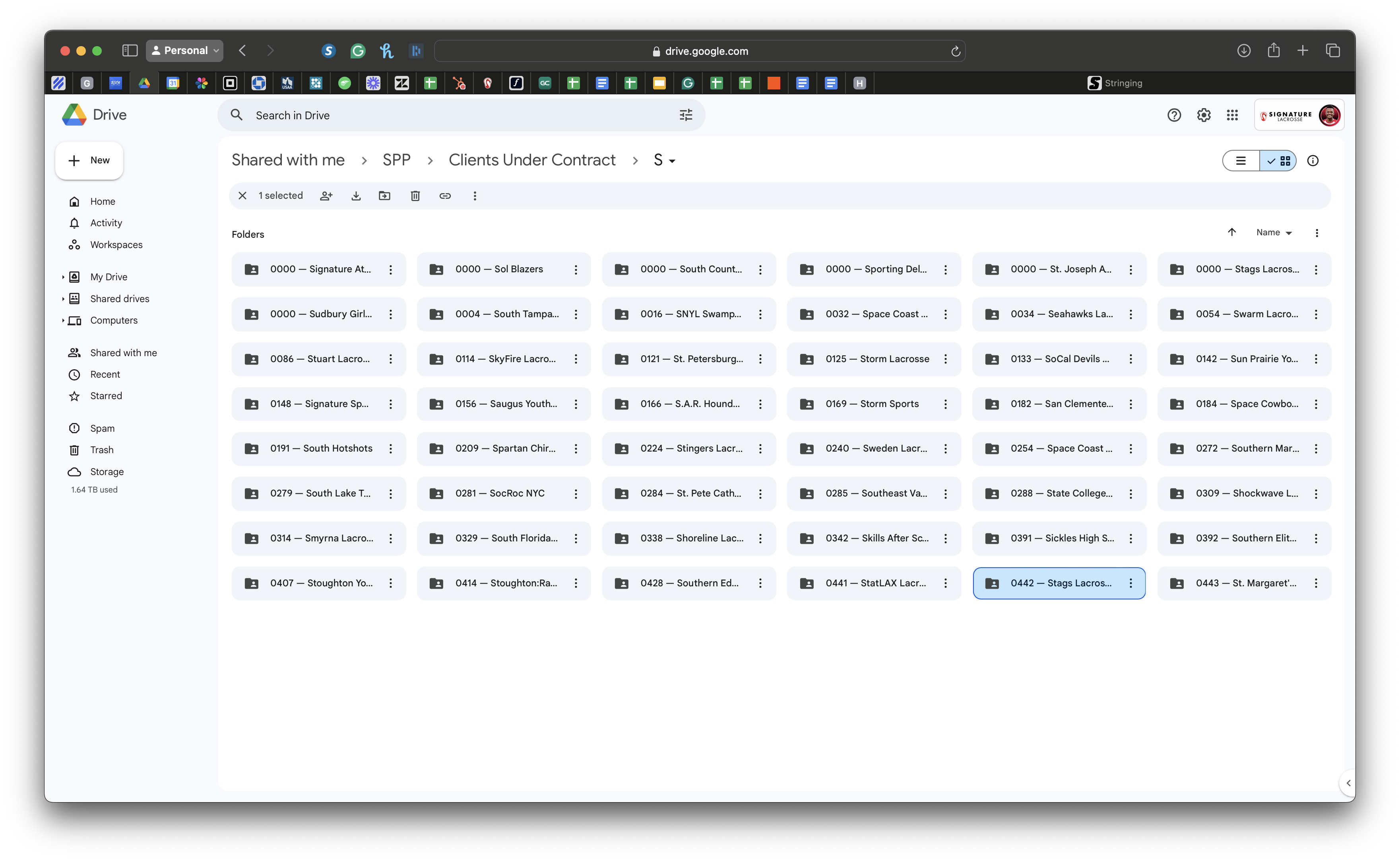View folder details info icon
This screenshot has height=861, width=1400.
pos(1313,161)
